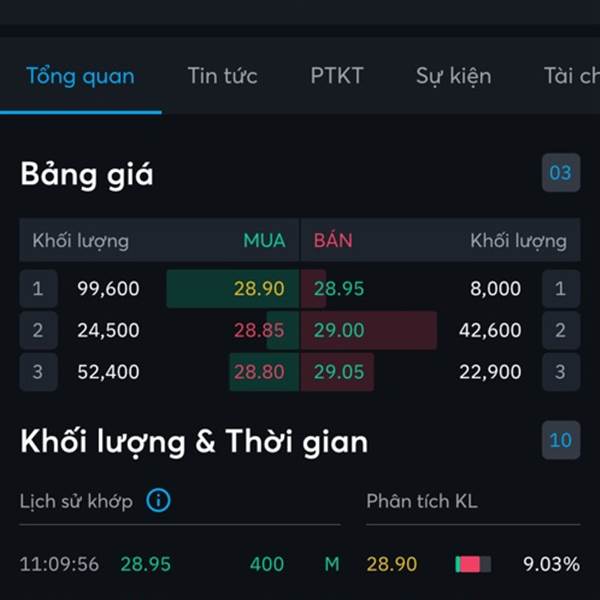Select the Phân tích KL section heading

point(422,501)
